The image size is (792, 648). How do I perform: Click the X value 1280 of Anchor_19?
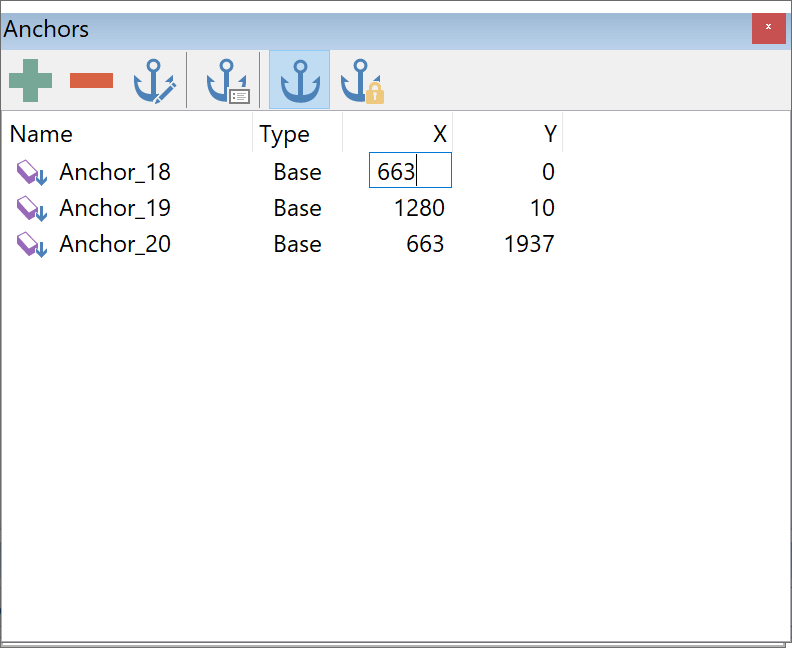click(419, 208)
